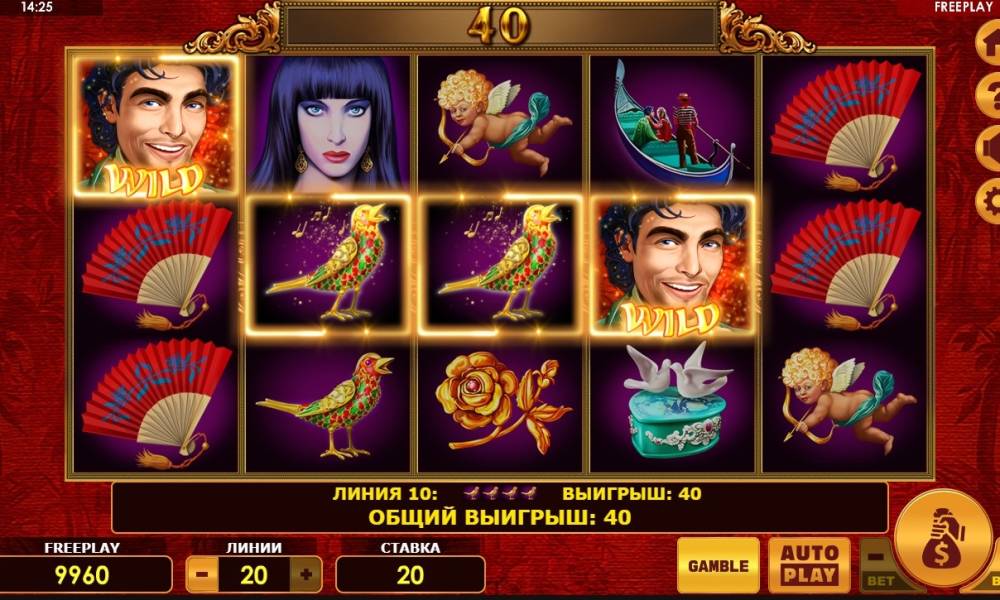1000x600 pixels.
Task: Increase lines with the plus button
Action: [305, 574]
